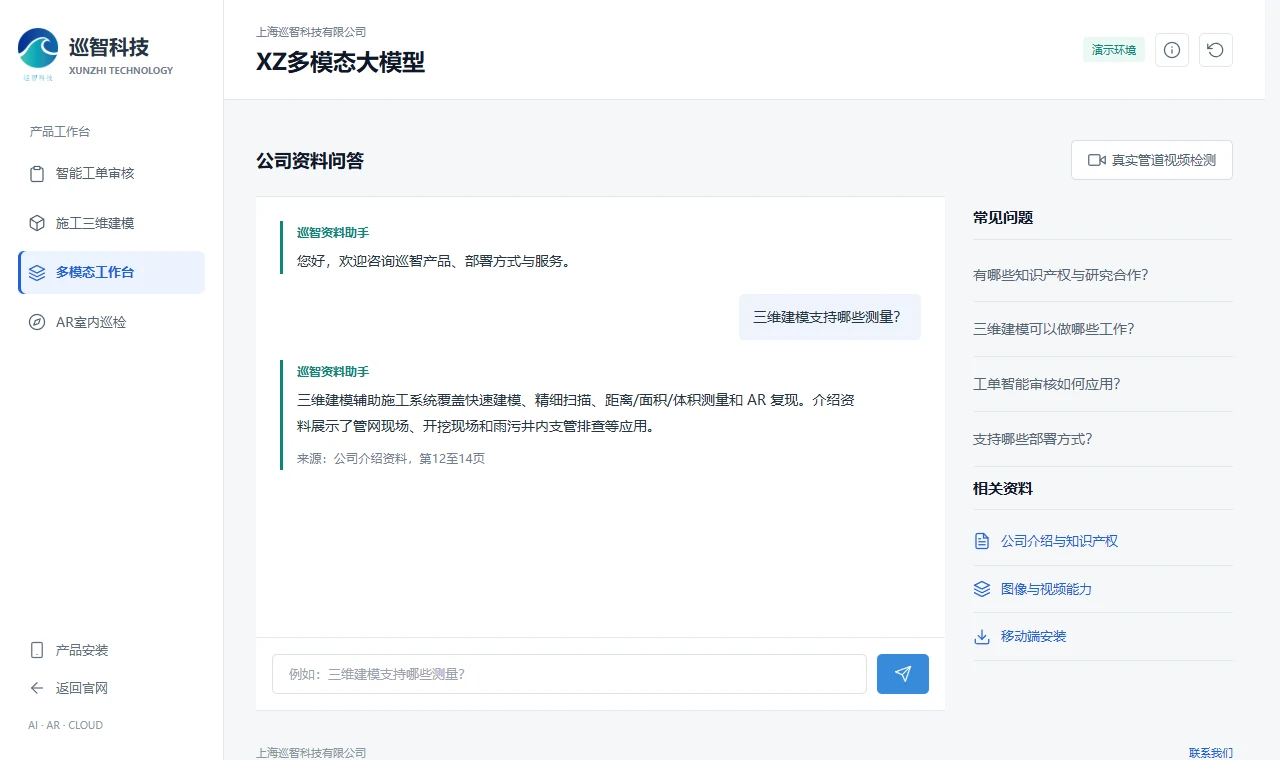Open 产品安装 in the sidebar

click(x=111, y=650)
